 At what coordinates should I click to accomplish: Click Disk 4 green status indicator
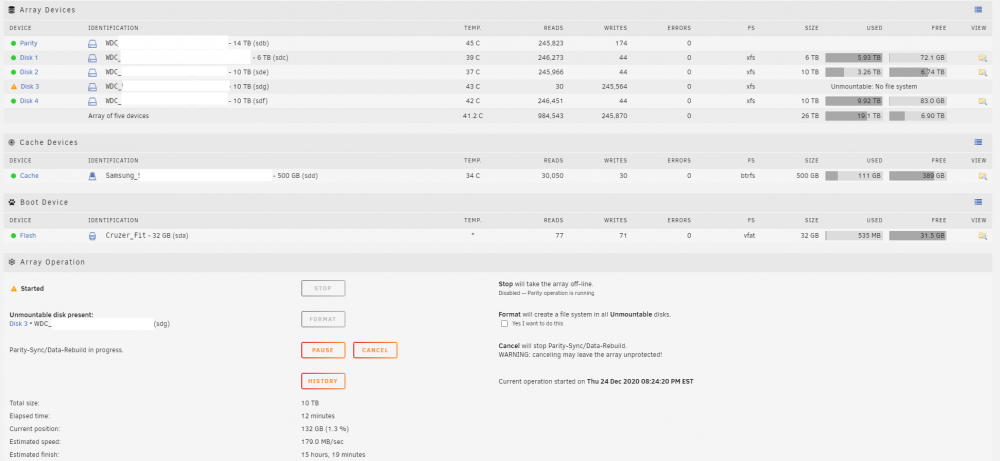[13, 101]
